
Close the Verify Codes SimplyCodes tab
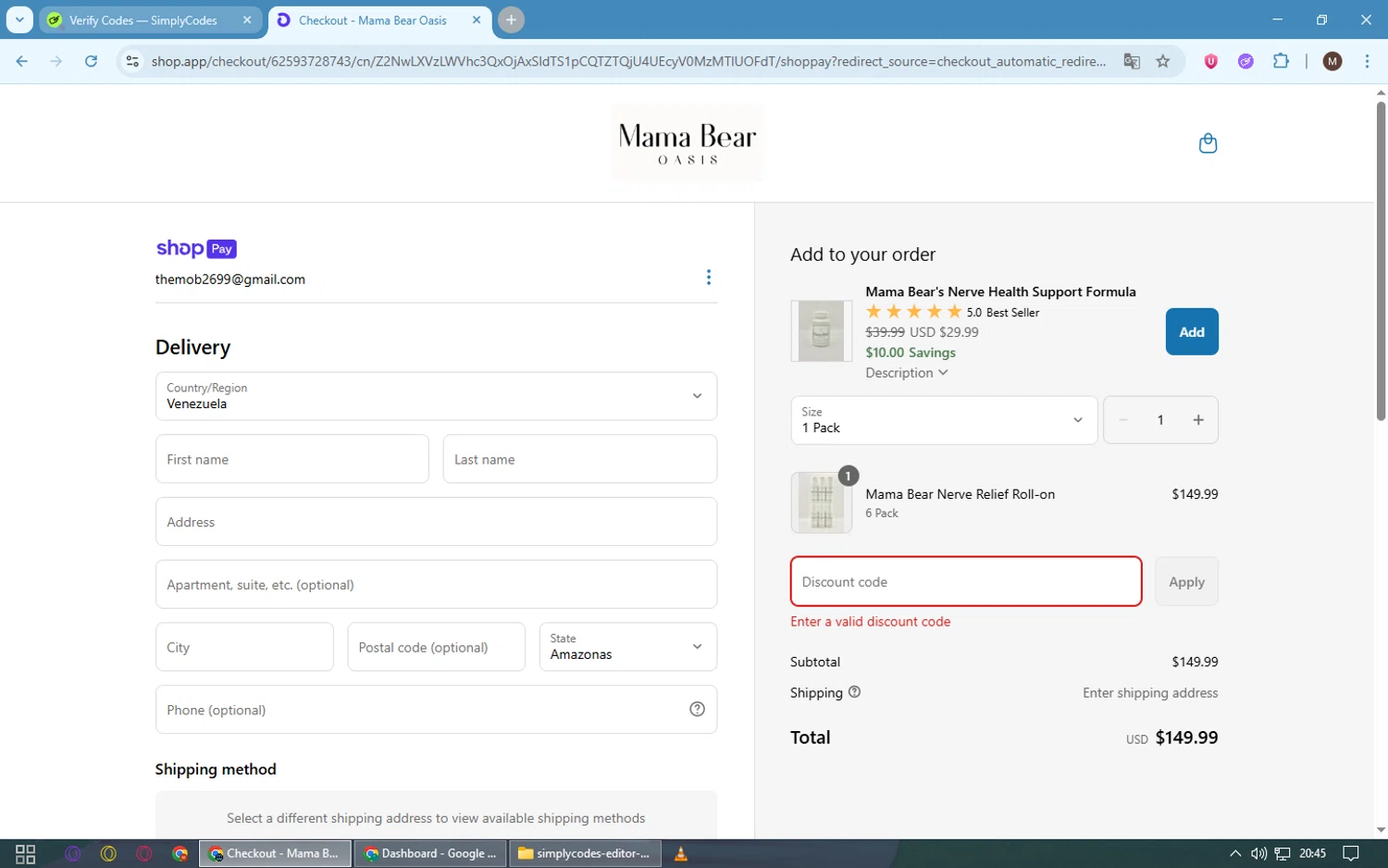247,19
